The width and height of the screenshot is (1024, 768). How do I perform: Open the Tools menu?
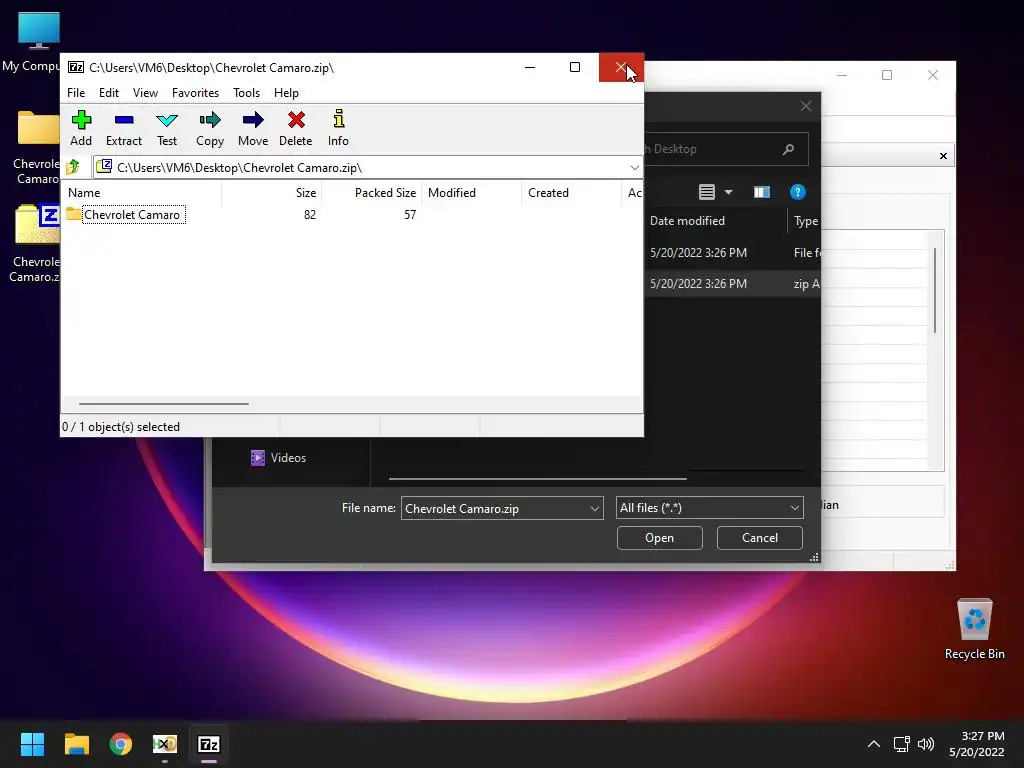(246, 93)
